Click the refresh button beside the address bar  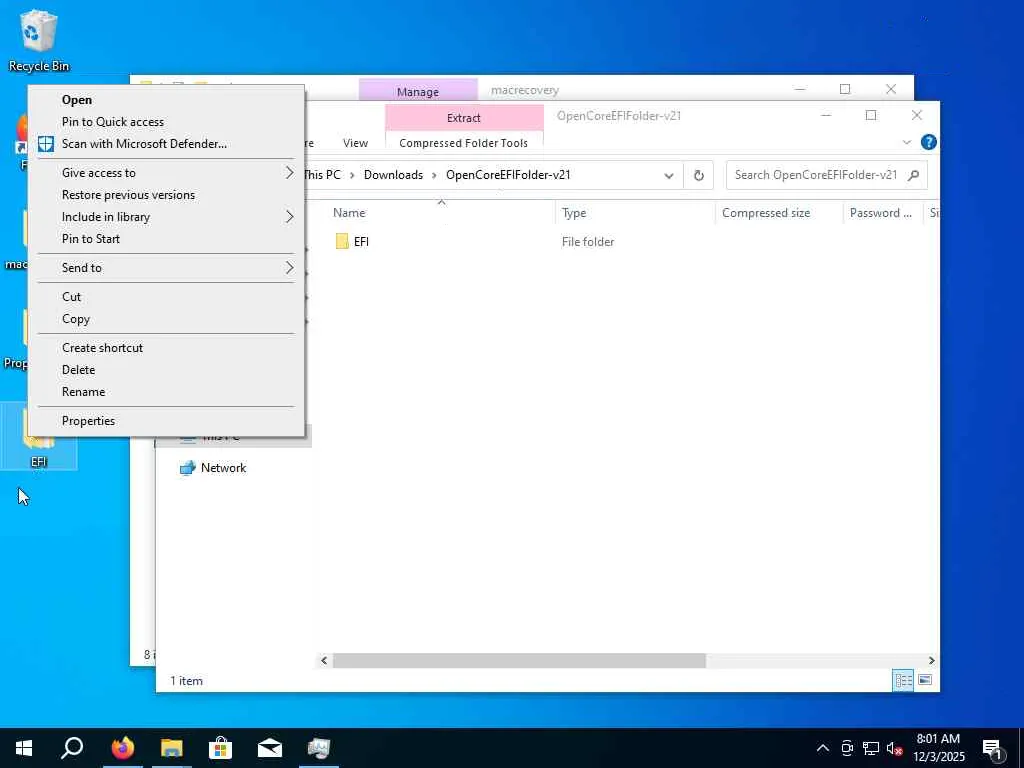click(698, 175)
